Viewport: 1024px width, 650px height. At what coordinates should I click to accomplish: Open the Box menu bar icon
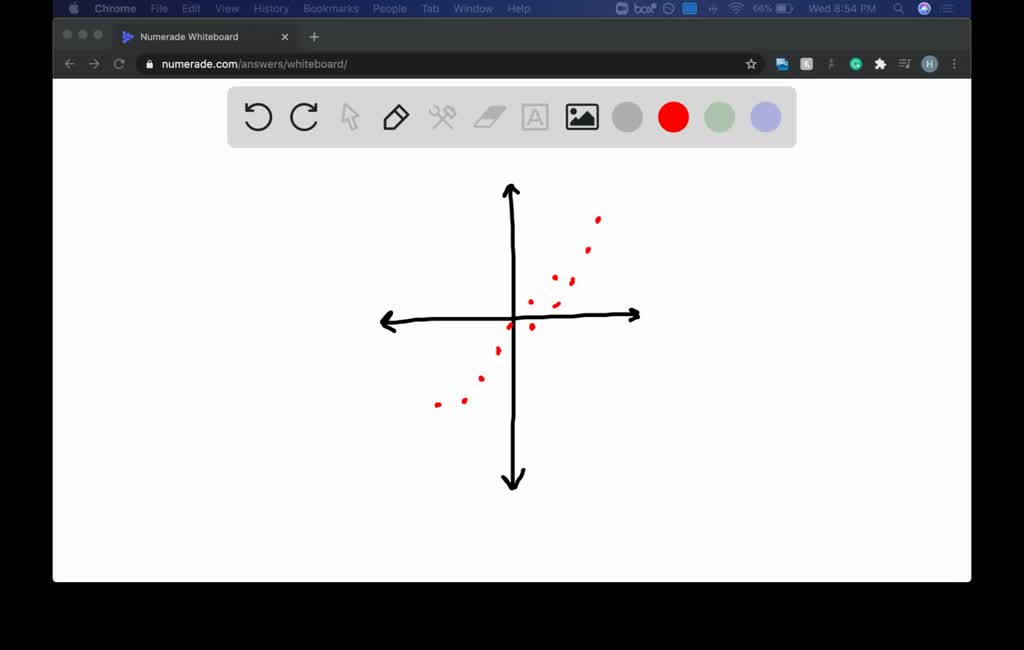coord(645,8)
